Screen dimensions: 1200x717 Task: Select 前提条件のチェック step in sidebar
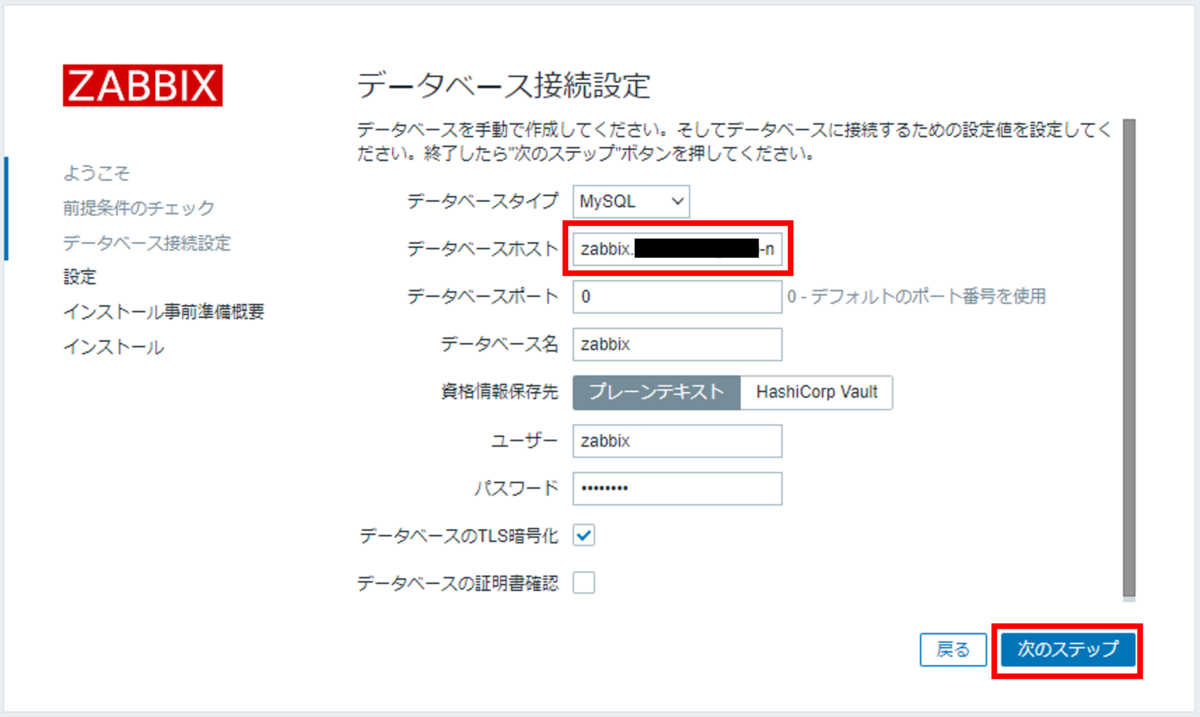point(139,208)
